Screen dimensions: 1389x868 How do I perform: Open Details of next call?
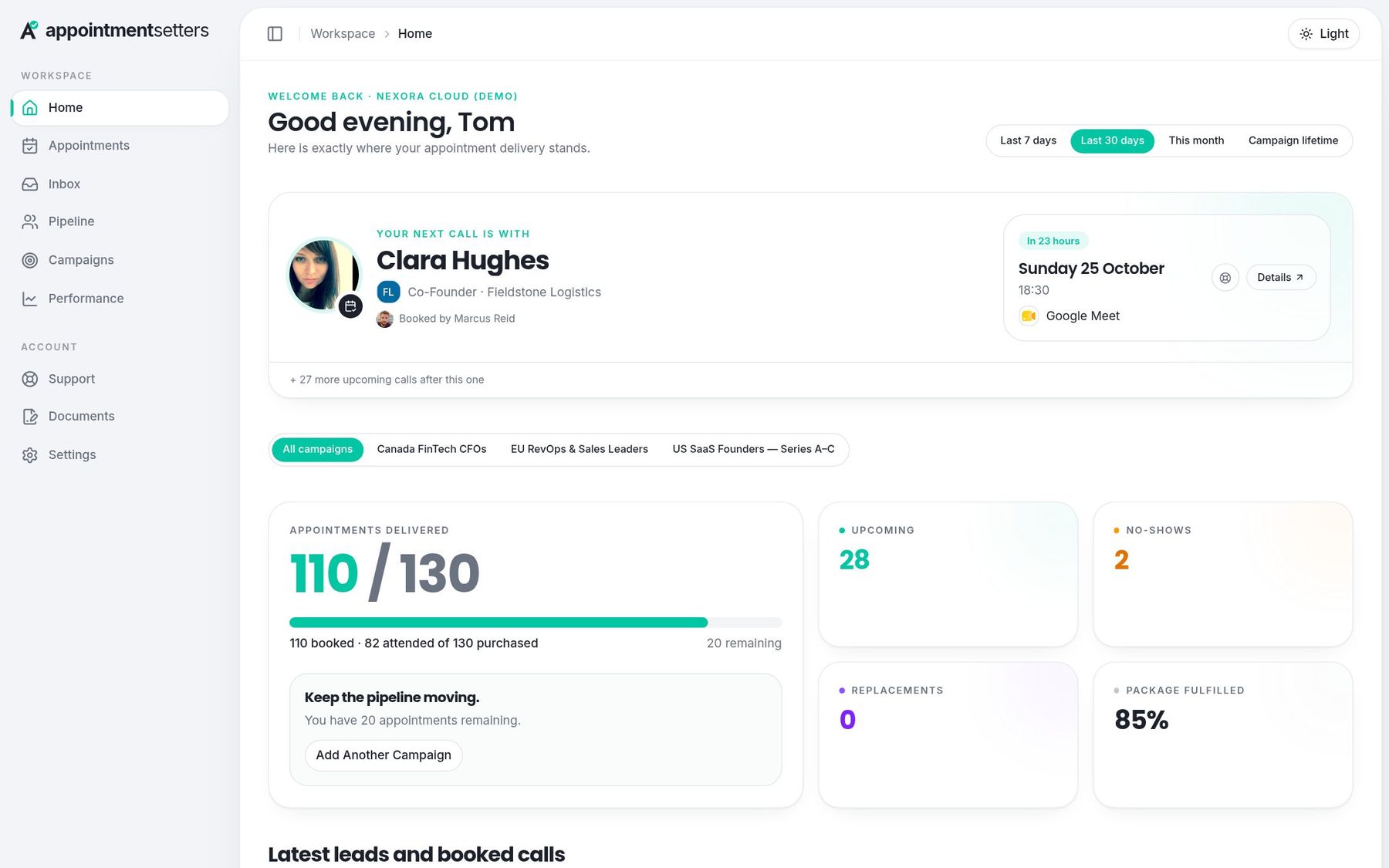(1281, 278)
